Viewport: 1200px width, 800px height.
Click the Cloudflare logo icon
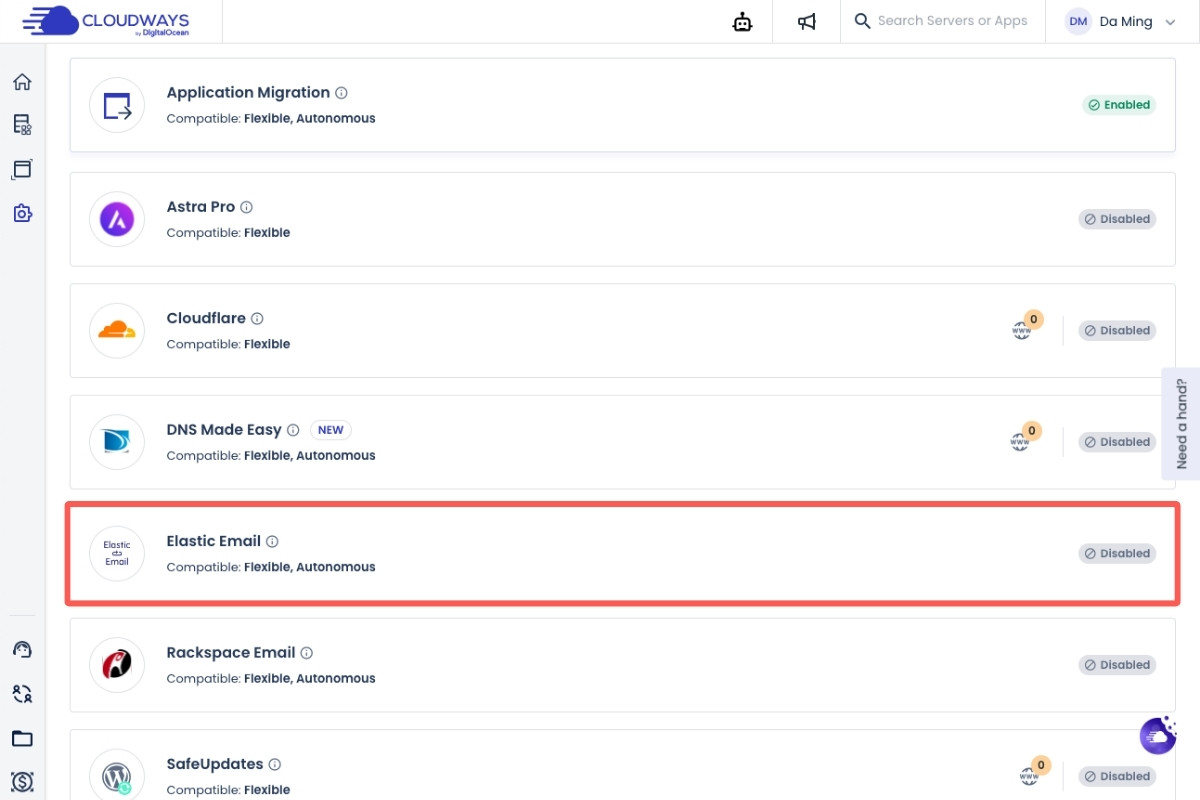click(x=117, y=330)
